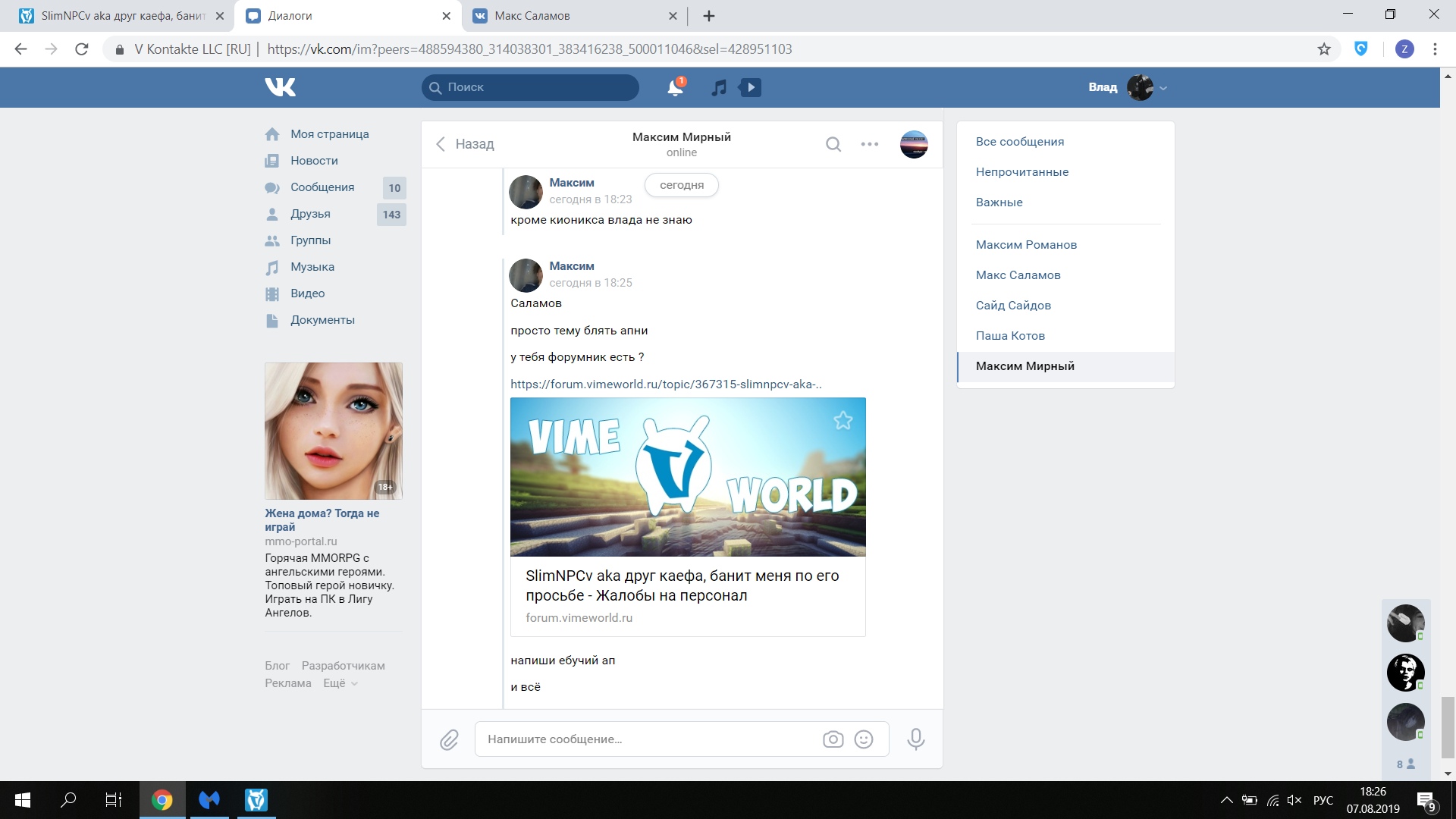Screen dimensions: 1456x819
Task: Switch to Максим Романов dialog
Action: pos(1026,245)
